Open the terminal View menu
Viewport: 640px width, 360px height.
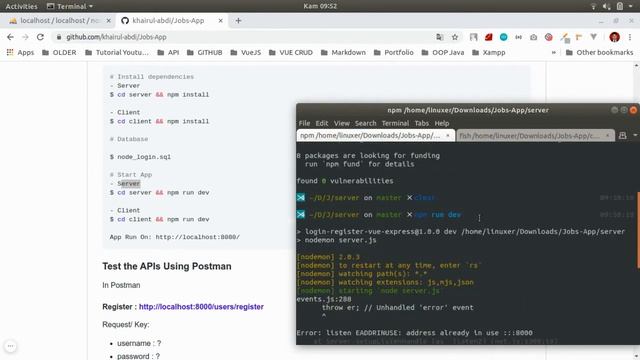(342, 123)
